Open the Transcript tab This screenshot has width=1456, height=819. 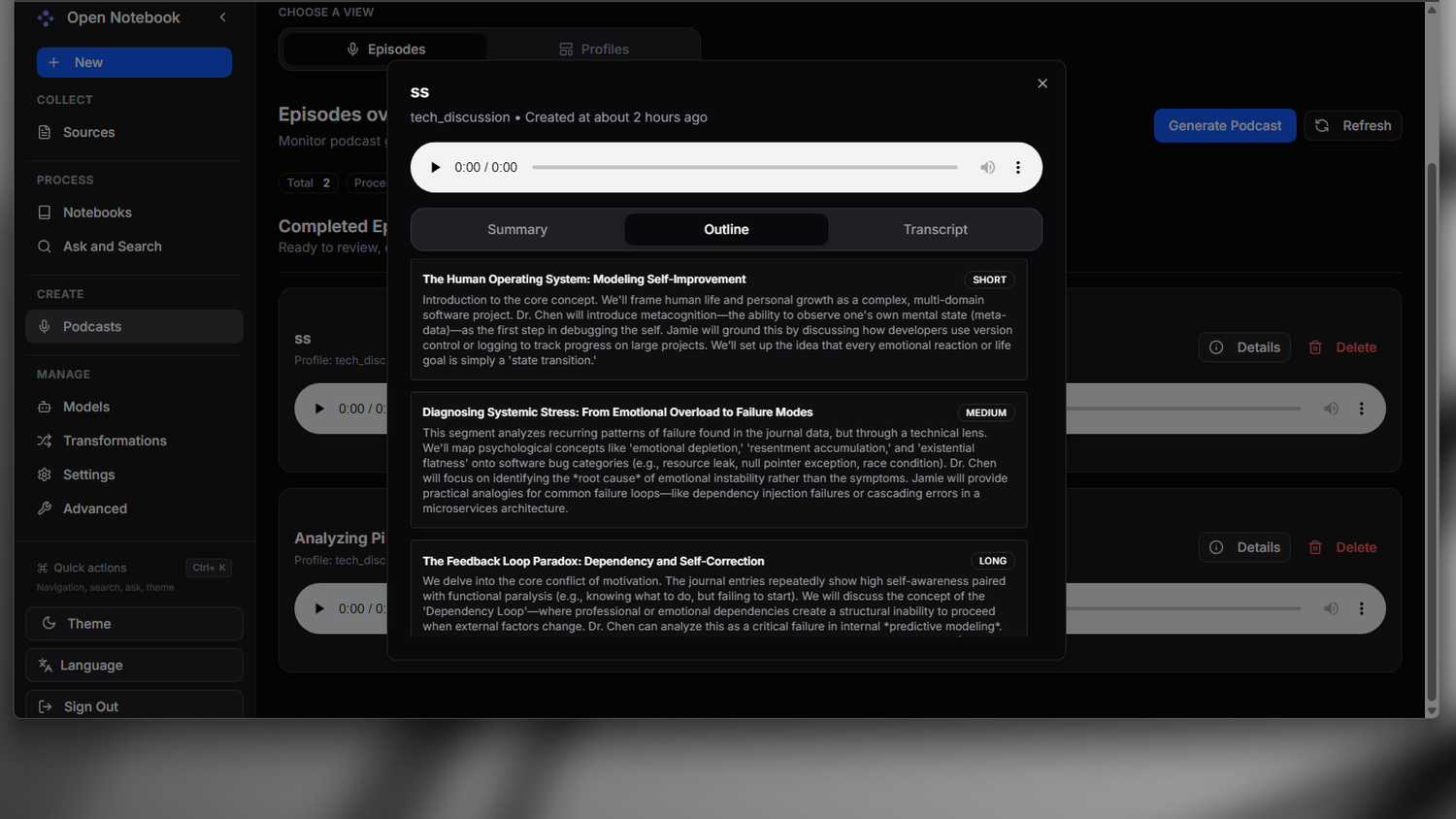(935, 230)
